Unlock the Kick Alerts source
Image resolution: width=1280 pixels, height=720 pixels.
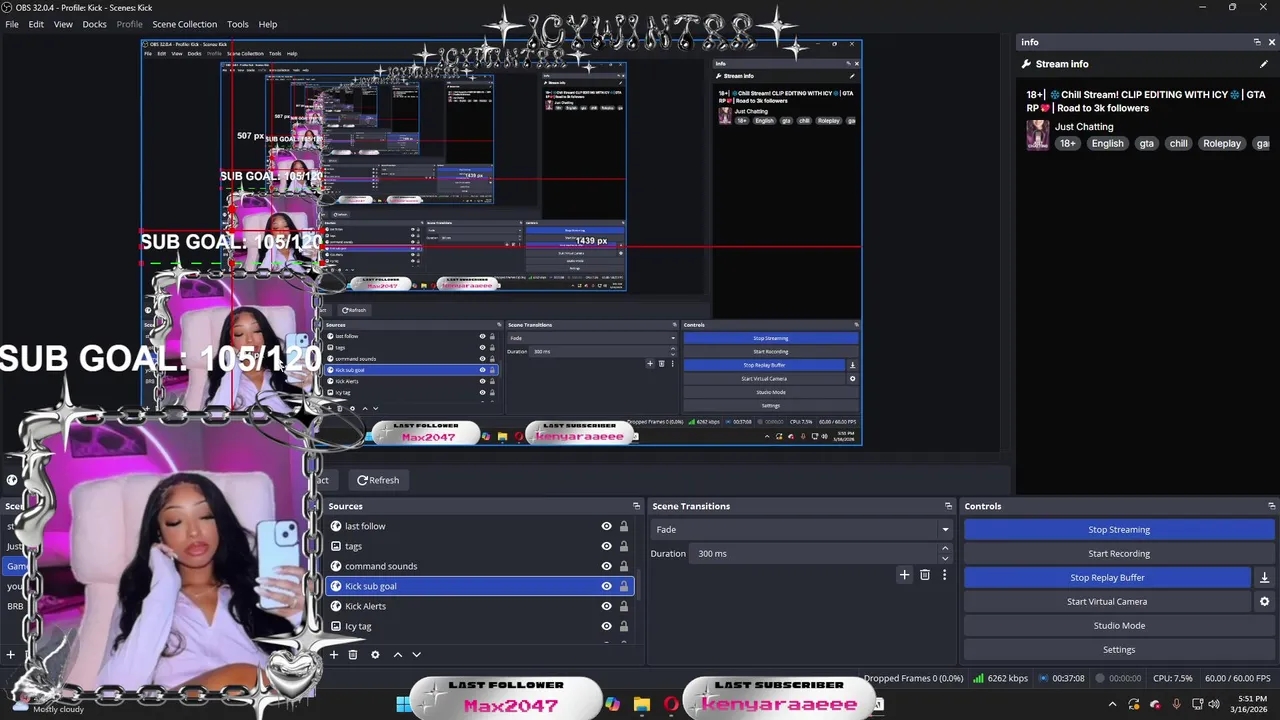coord(623,606)
